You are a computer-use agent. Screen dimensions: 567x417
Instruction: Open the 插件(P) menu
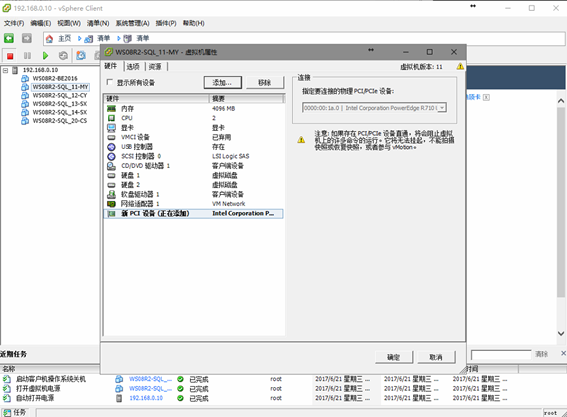[x=166, y=23]
